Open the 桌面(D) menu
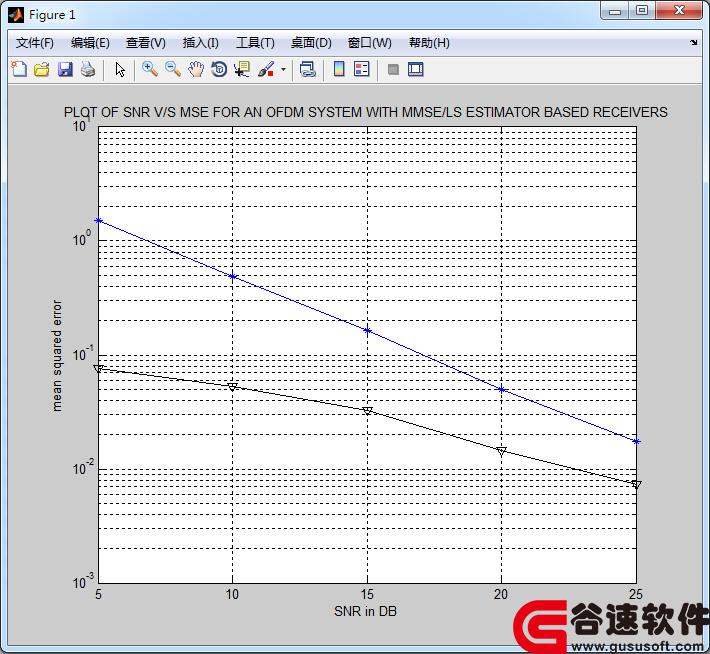The height and width of the screenshot is (654, 710). tap(311, 43)
